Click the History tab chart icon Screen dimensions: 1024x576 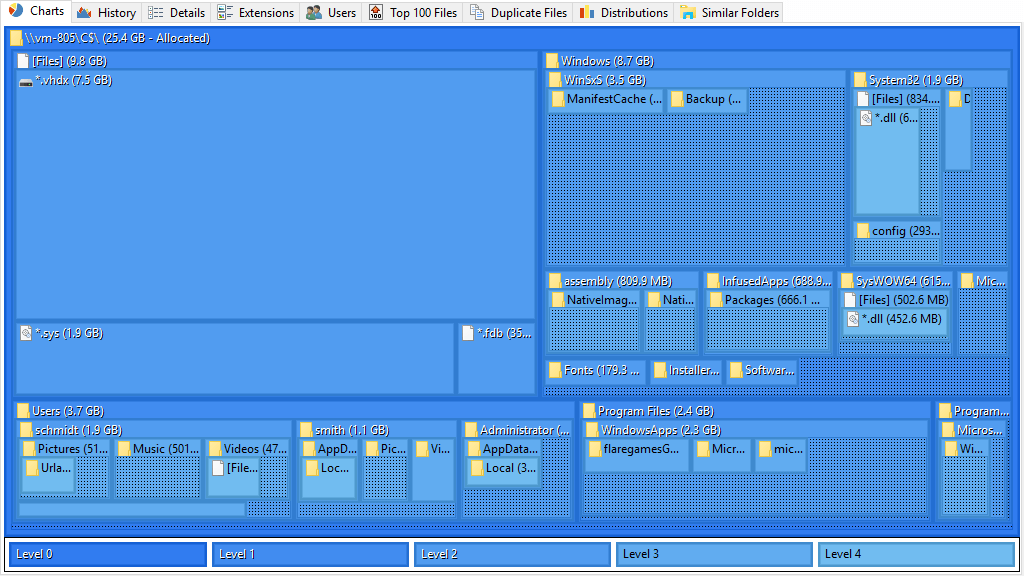84,12
